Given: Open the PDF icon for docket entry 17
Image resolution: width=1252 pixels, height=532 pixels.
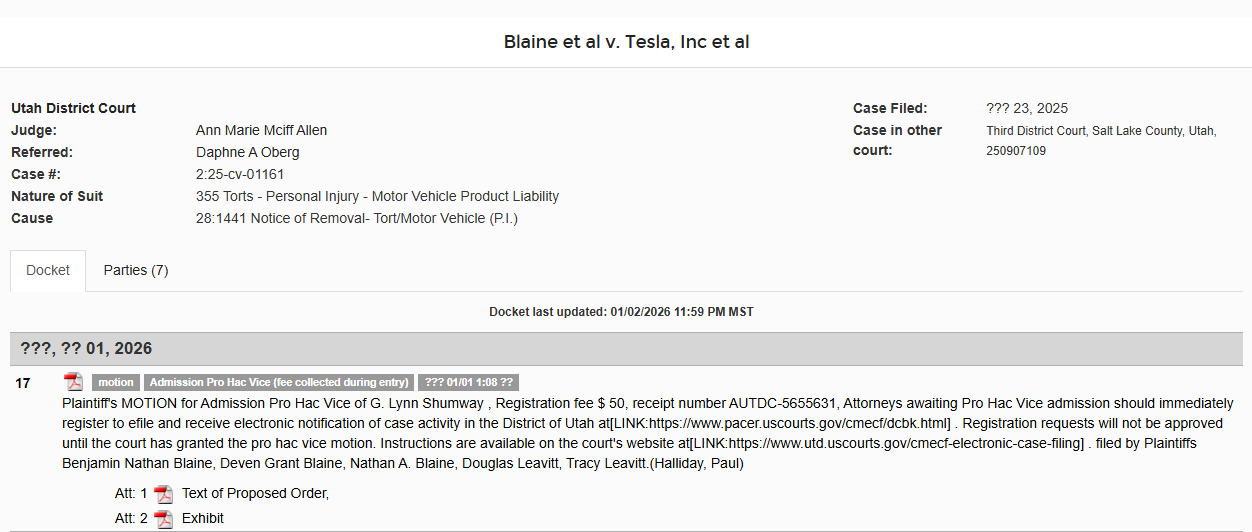Looking at the screenshot, I should tap(73, 382).
